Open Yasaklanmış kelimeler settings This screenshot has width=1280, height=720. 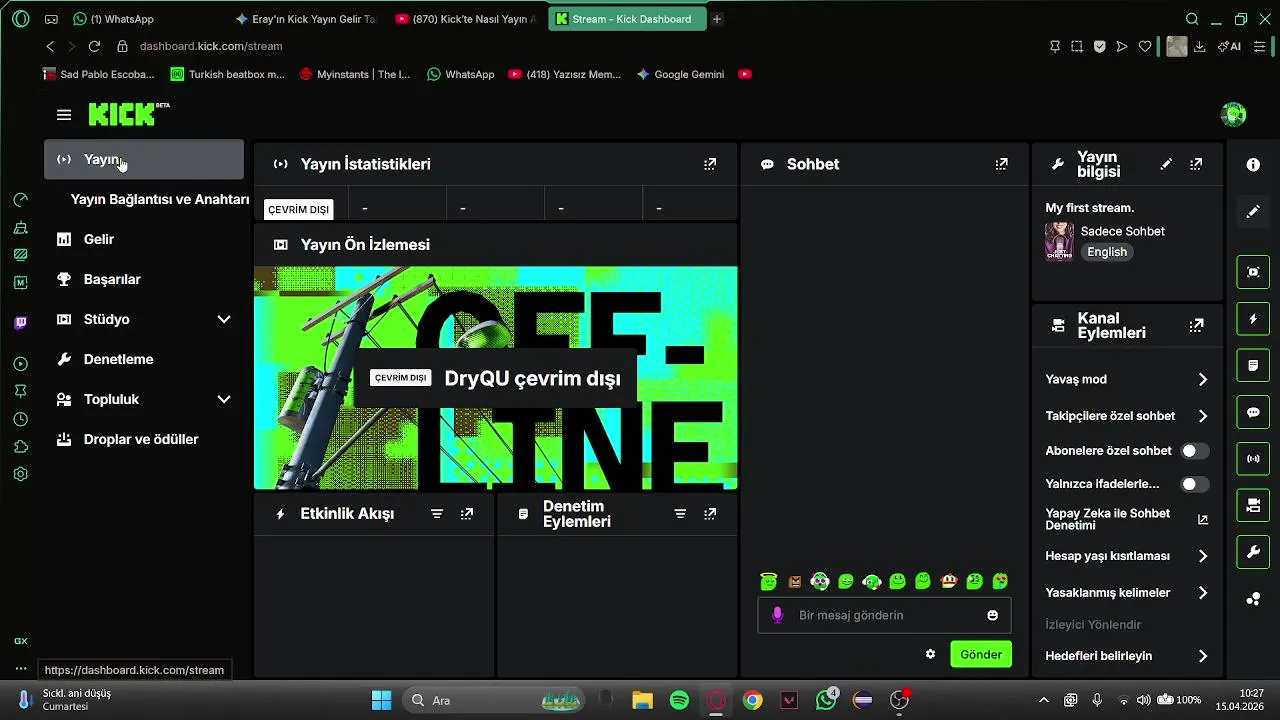[x=1126, y=593]
